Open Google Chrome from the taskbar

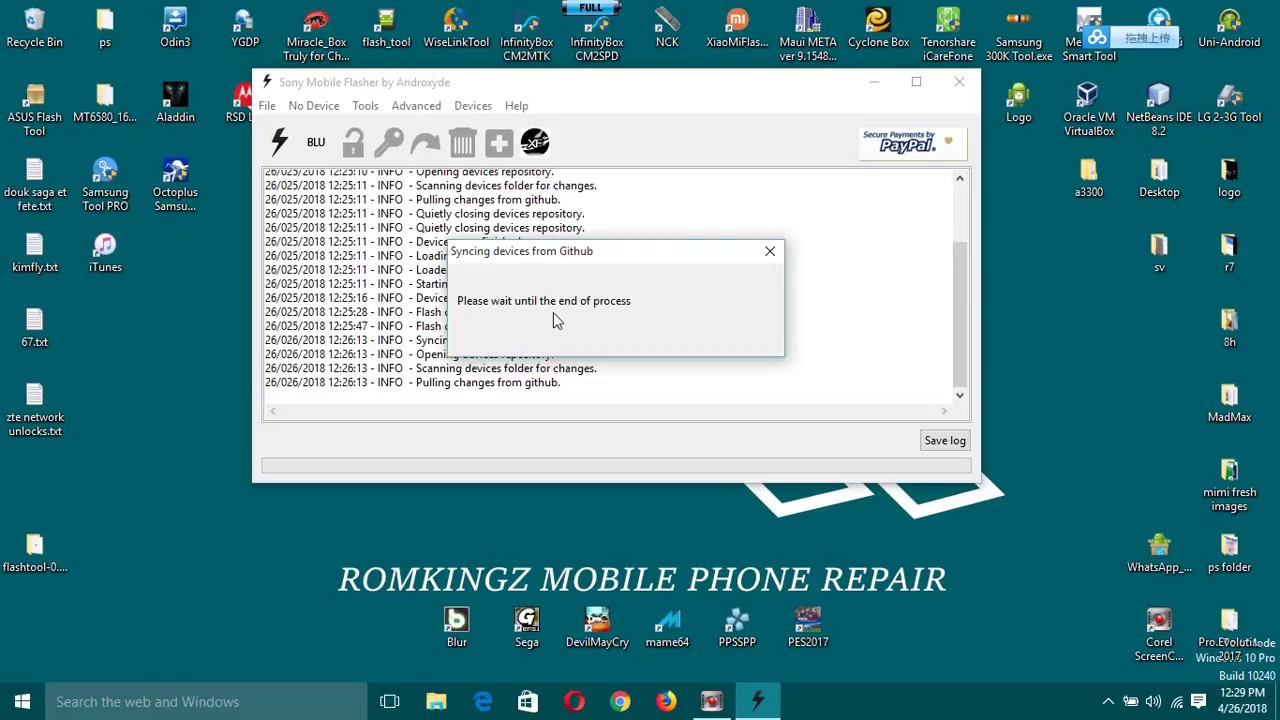tap(620, 702)
